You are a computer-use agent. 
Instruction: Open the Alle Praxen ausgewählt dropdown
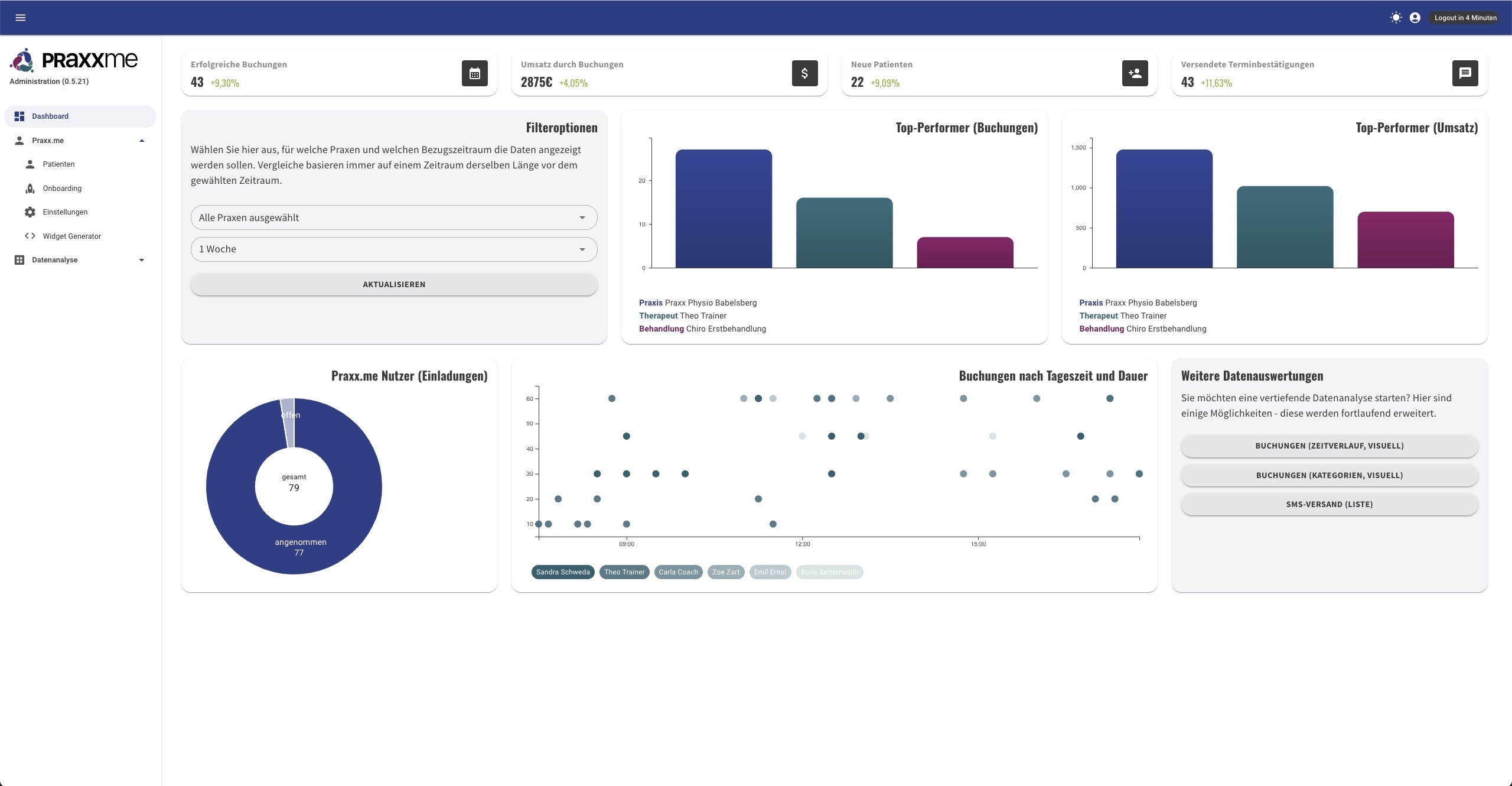pyautogui.click(x=393, y=217)
